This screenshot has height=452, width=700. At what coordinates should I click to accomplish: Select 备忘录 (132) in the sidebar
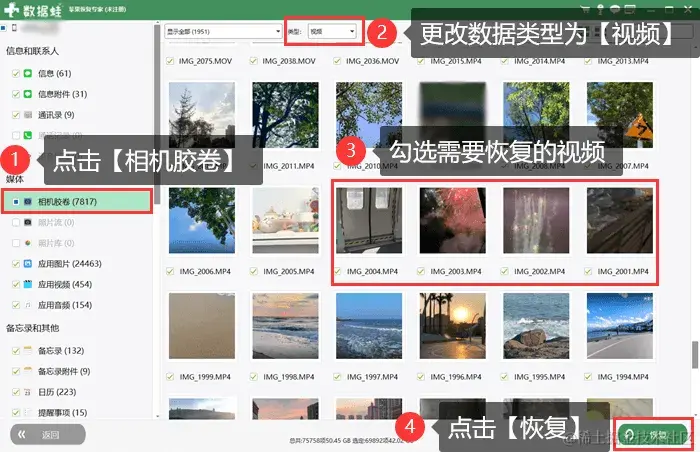point(61,351)
